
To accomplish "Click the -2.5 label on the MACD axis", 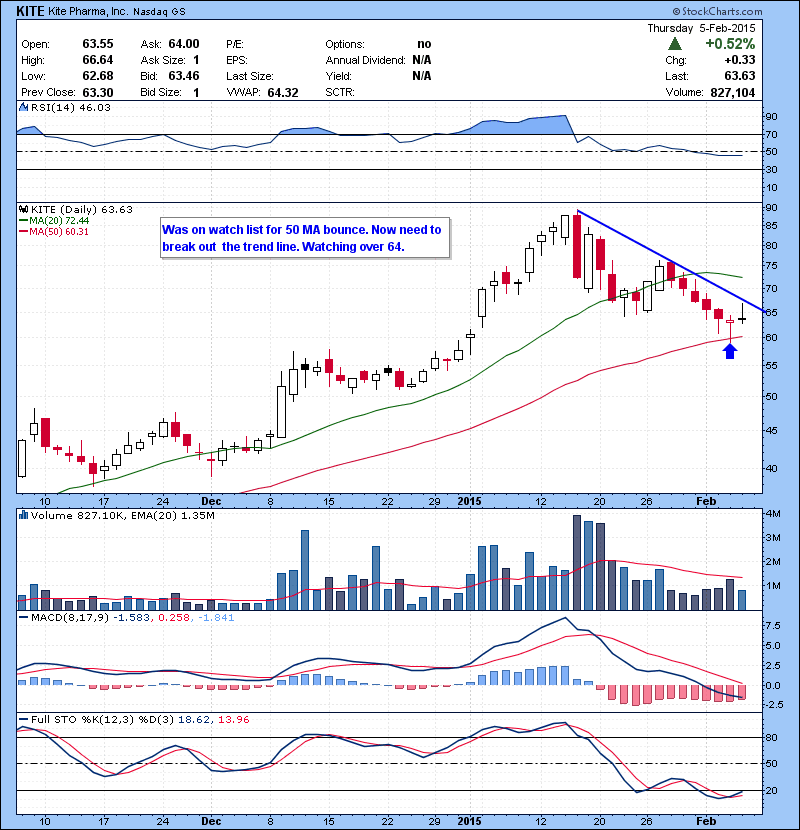I will (775, 705).
